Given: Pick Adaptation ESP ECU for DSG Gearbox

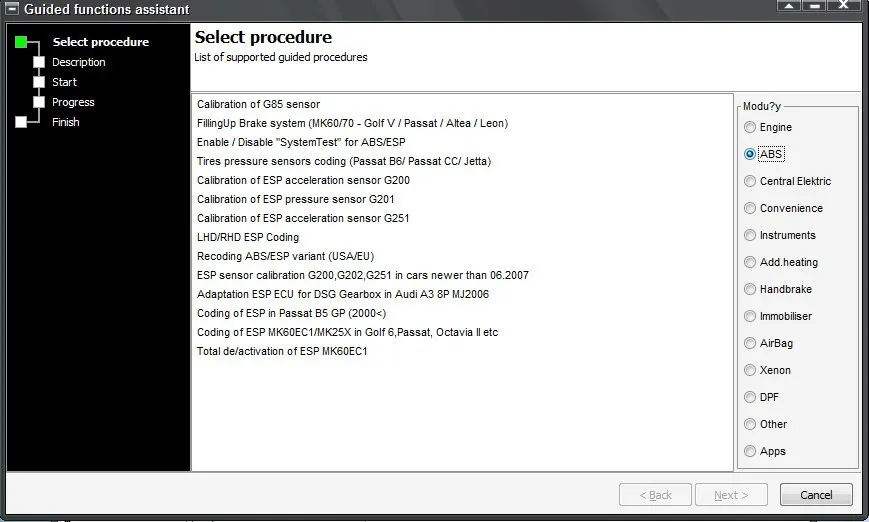Looking at the screenshot, I should tap(343, 294).
